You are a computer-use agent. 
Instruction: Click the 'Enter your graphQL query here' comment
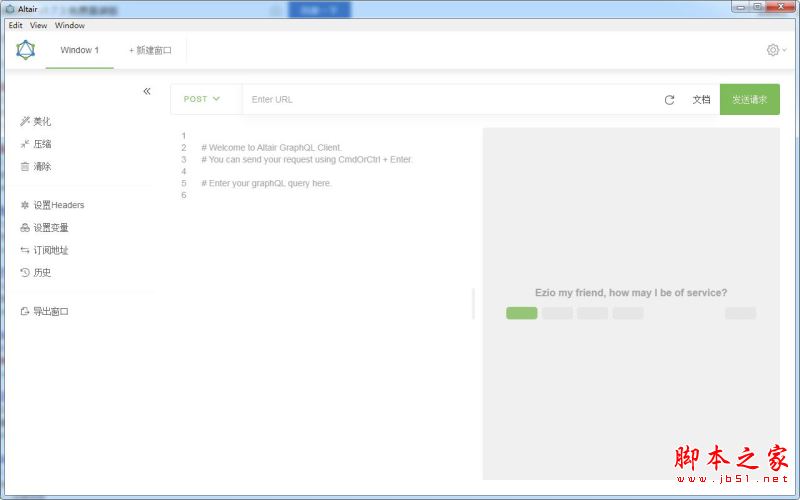pyautogui.click(x=266, y=183)
